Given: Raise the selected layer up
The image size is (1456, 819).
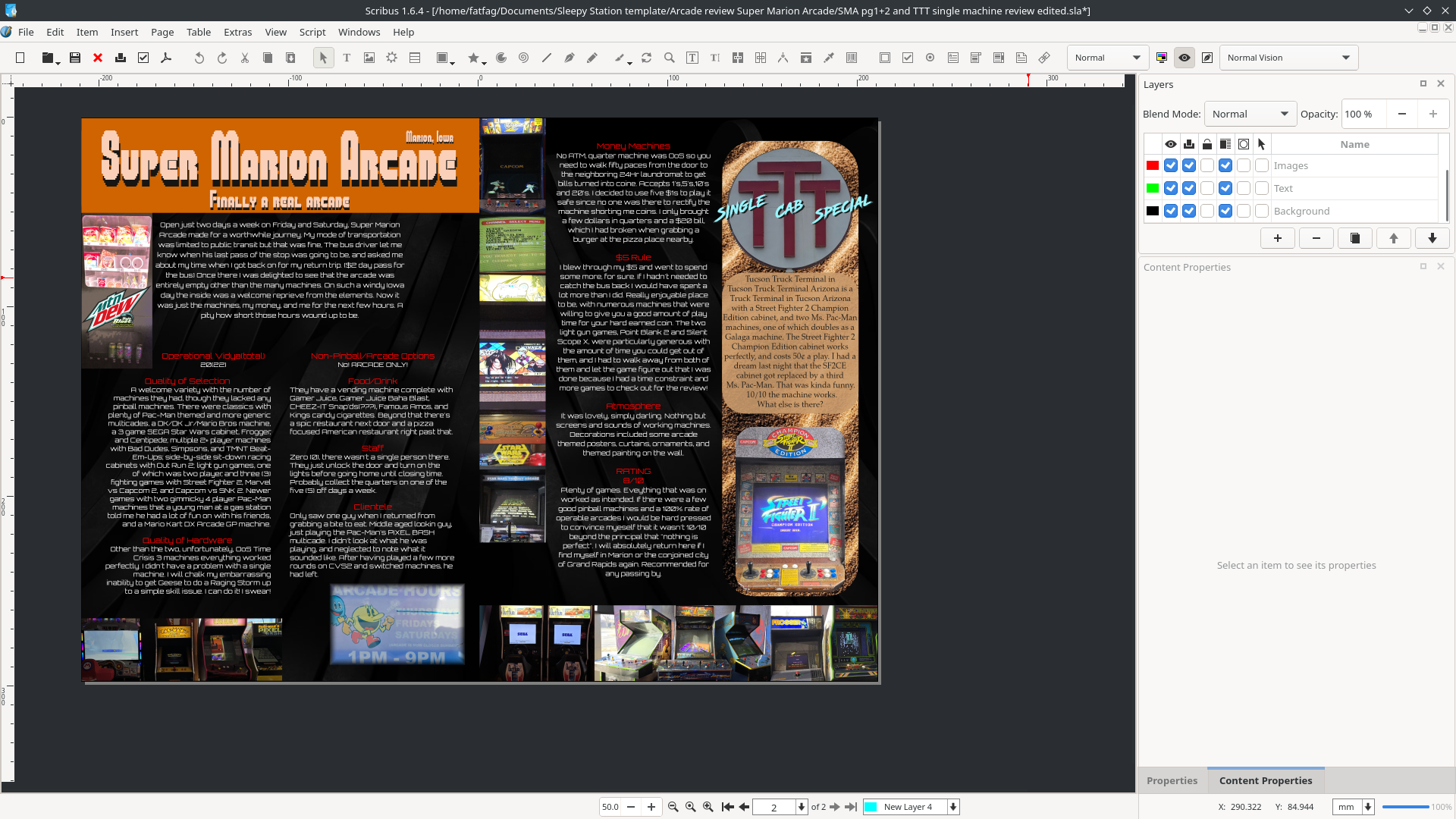Looking at the screenshot, I should click(x=1394, y=238).
